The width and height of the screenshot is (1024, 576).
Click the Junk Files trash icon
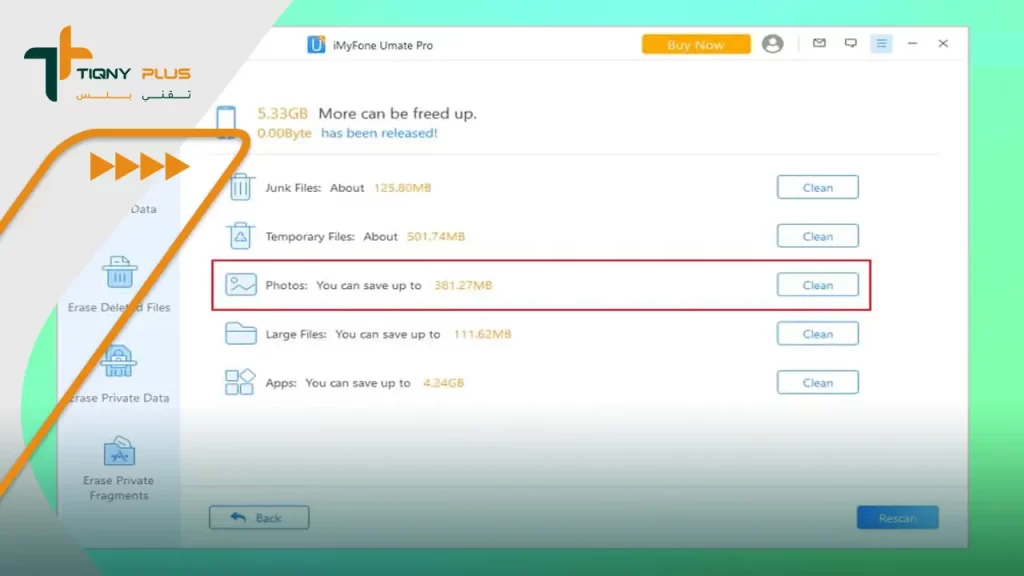240,187
